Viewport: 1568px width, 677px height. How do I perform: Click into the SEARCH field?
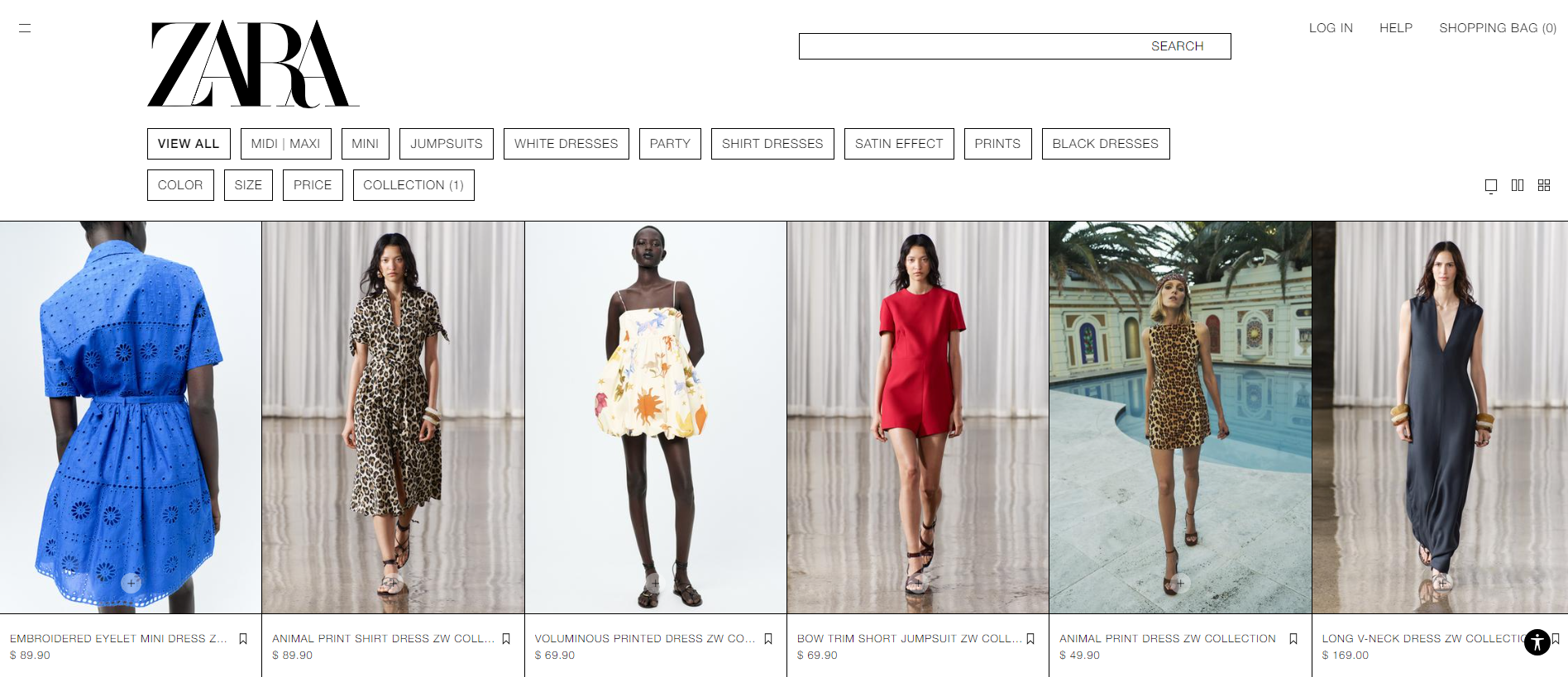(1015, 46)
